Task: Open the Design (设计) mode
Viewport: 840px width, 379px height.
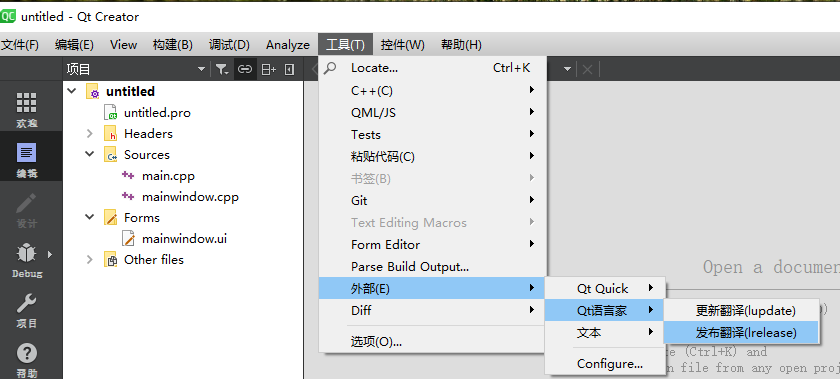Action: pyautogui.click(x=27, y=210)
